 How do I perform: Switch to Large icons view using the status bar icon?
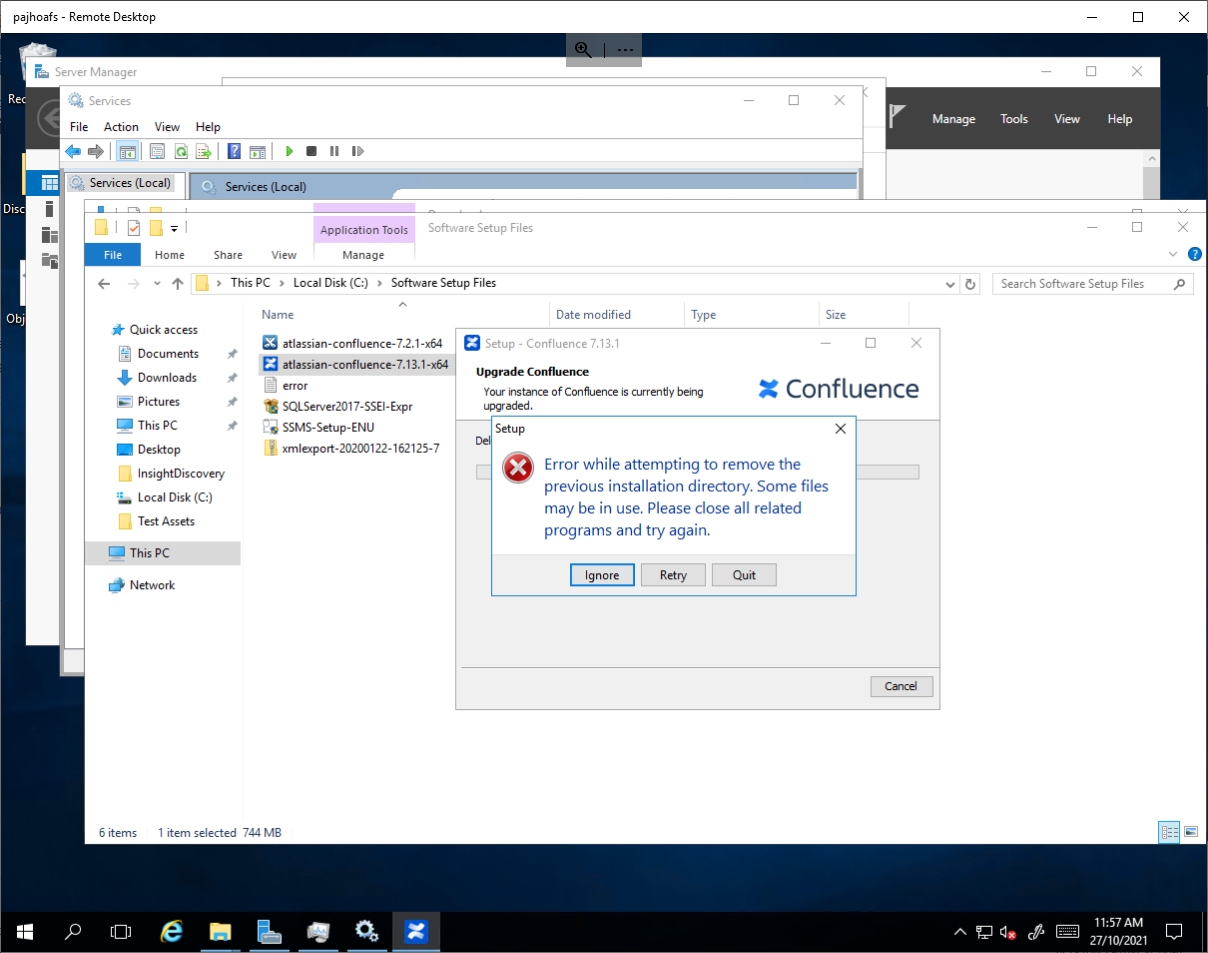(1190, 832)
